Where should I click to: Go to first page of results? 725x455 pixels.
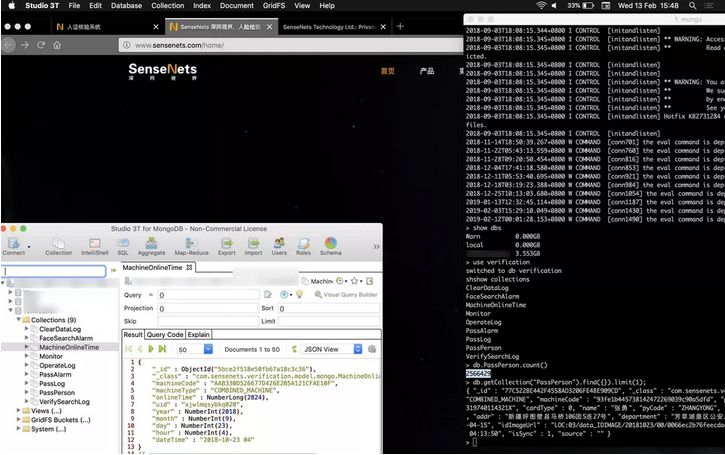point(129,349)
